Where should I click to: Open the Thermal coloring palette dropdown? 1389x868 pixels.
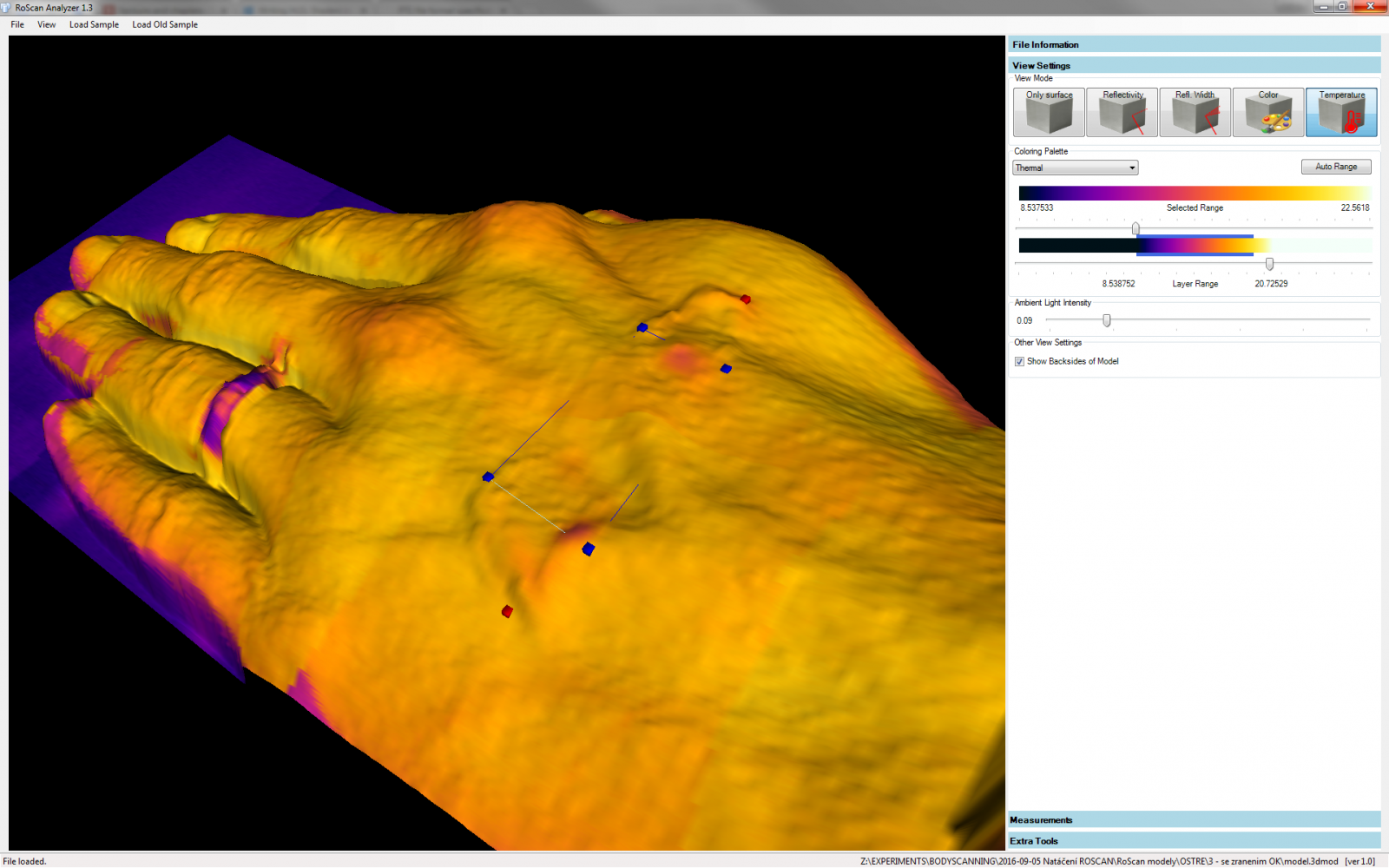click(x=1075, y=168)
